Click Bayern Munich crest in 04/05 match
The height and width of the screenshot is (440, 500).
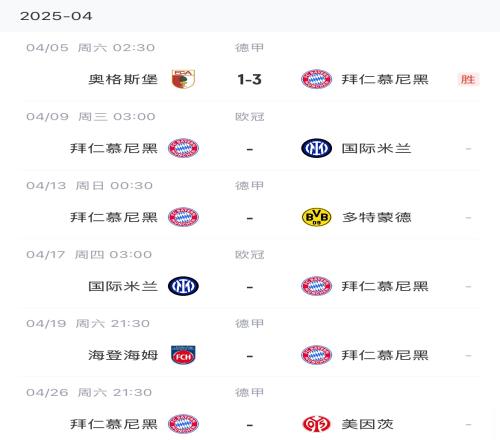coord(316,79)
